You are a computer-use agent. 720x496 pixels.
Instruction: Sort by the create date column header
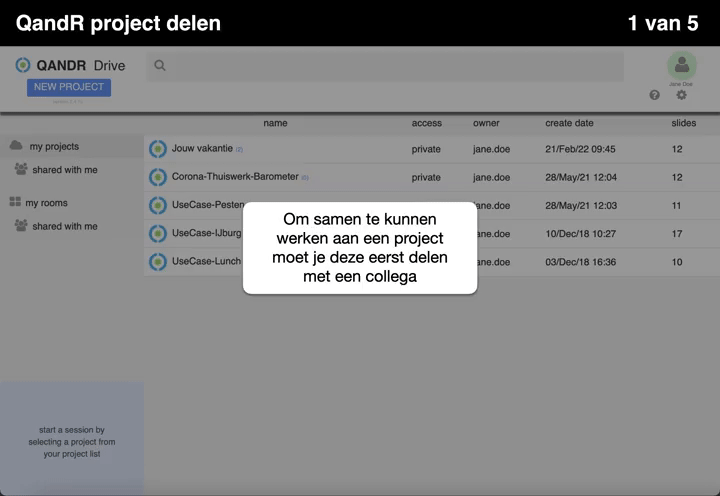[x=569, y=123]
